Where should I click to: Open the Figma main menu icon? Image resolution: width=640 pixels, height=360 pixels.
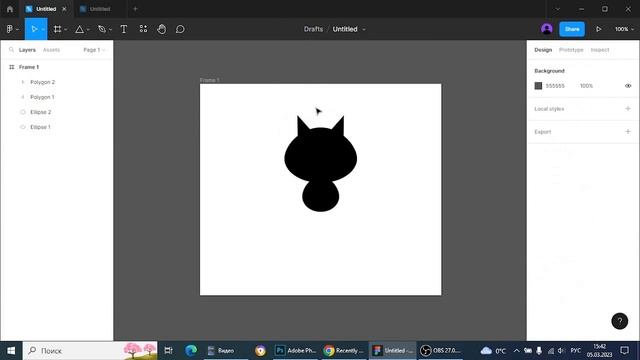point(9,29)
